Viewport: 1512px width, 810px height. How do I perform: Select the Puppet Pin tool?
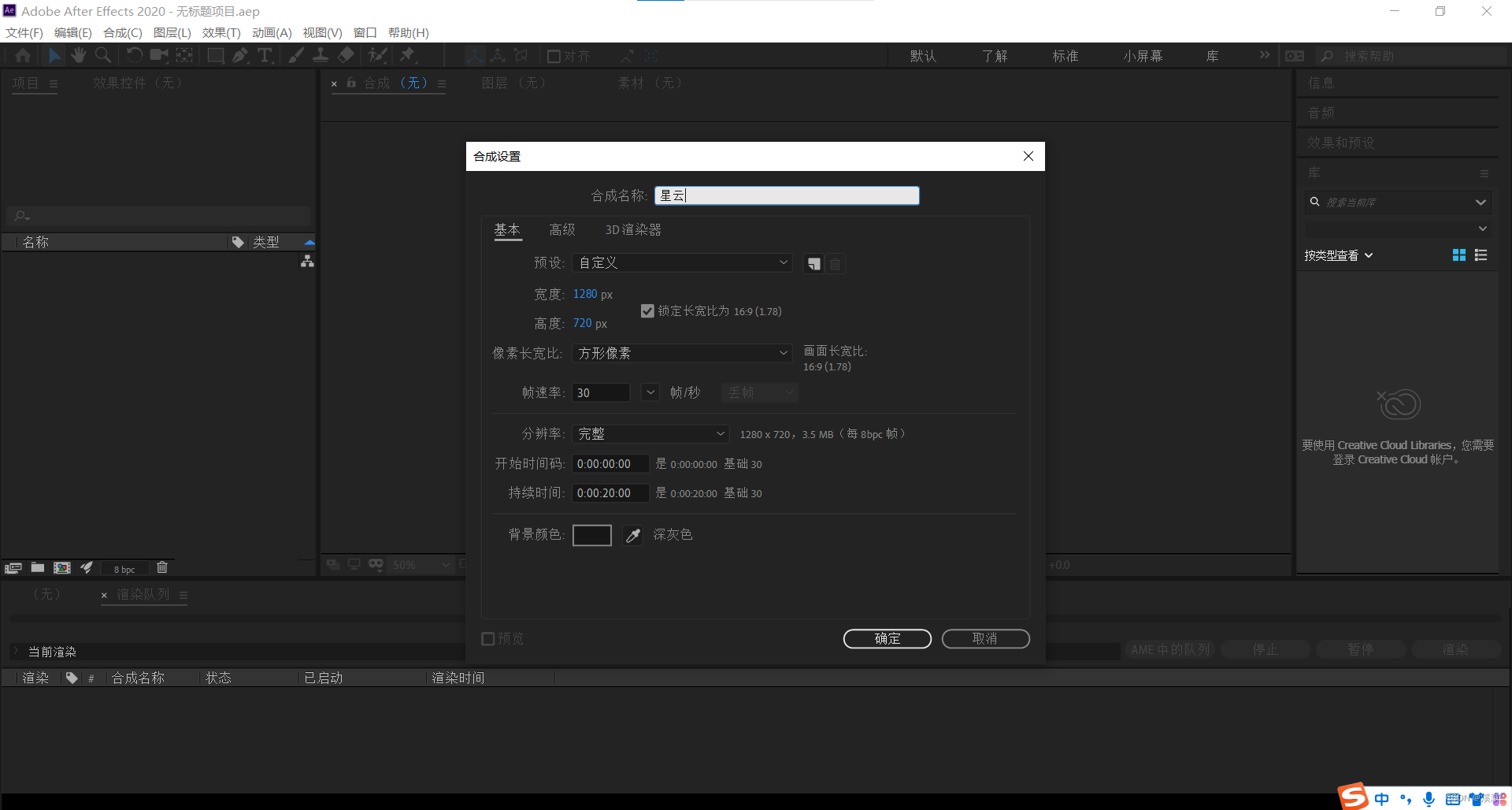(x=408, y=55)
